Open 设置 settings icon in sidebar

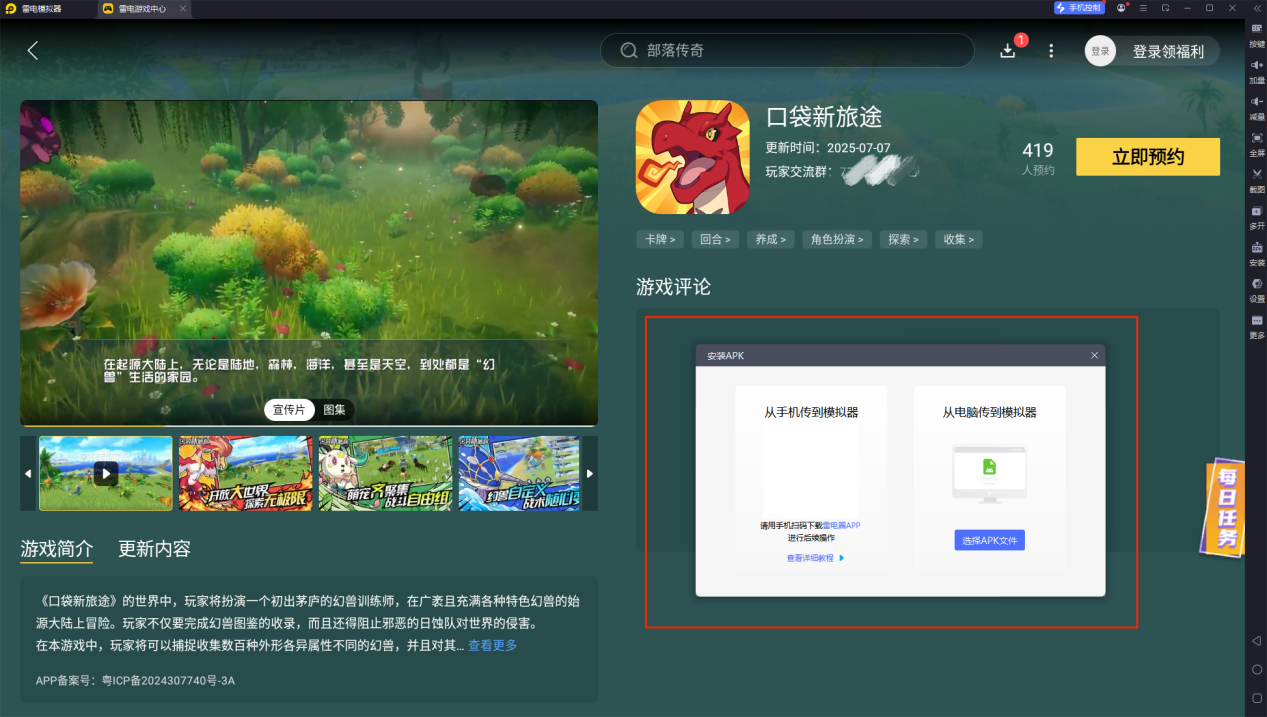[1257, 289]
